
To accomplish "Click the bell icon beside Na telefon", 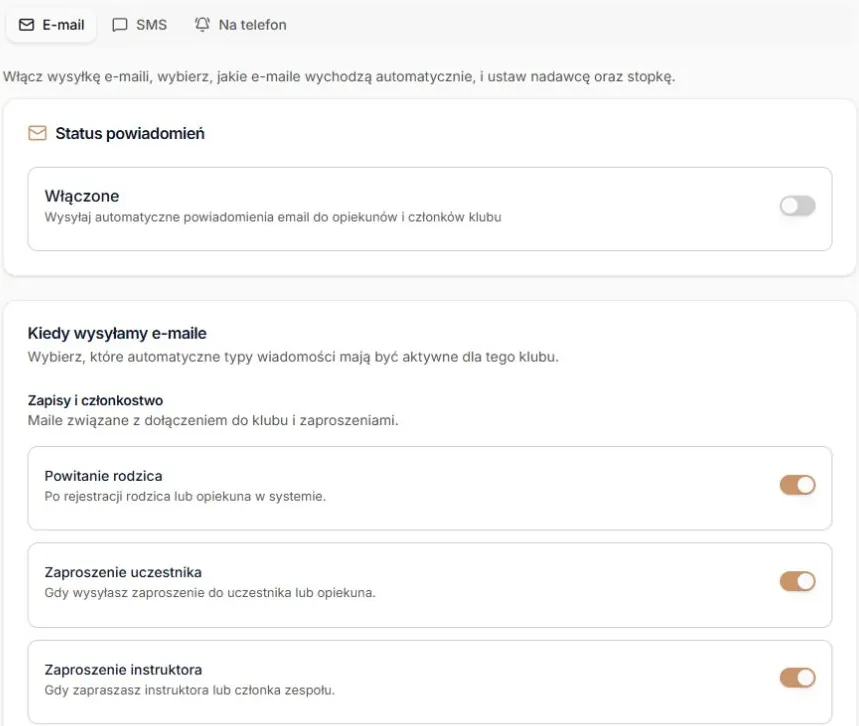I will 202,25.
